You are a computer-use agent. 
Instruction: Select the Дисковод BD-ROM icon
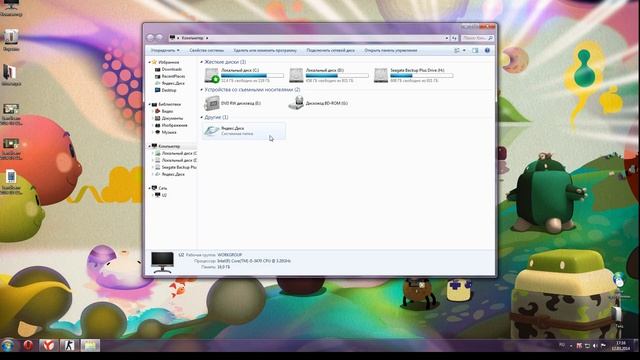(296, 103)
